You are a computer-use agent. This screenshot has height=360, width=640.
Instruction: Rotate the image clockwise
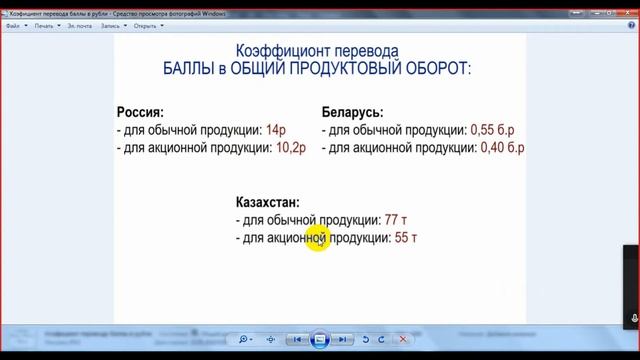click(x=381, y=339)
